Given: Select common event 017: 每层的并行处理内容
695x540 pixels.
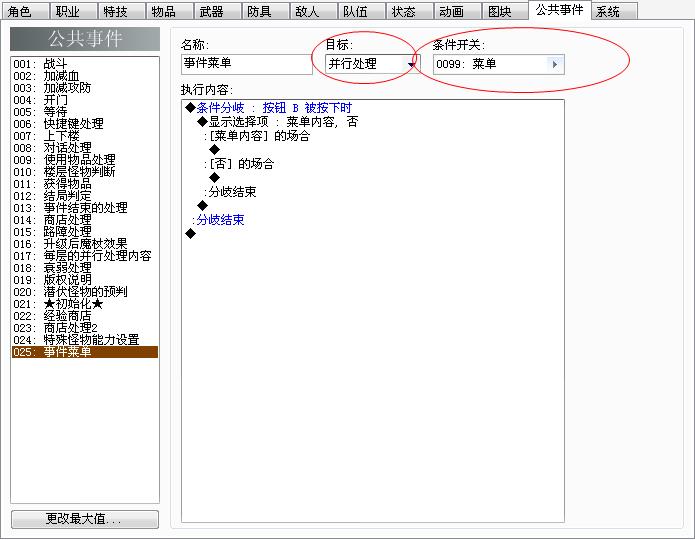Looking at the screenshot, I should (85, 256).
